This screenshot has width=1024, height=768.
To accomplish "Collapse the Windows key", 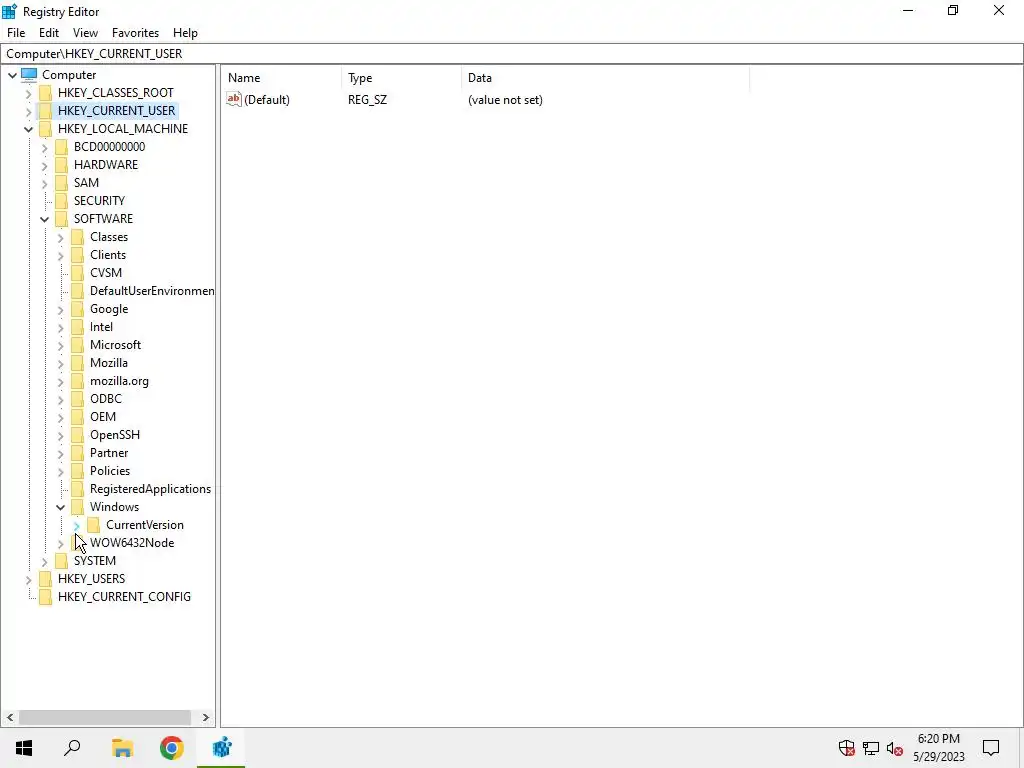I will click(61, 507).
